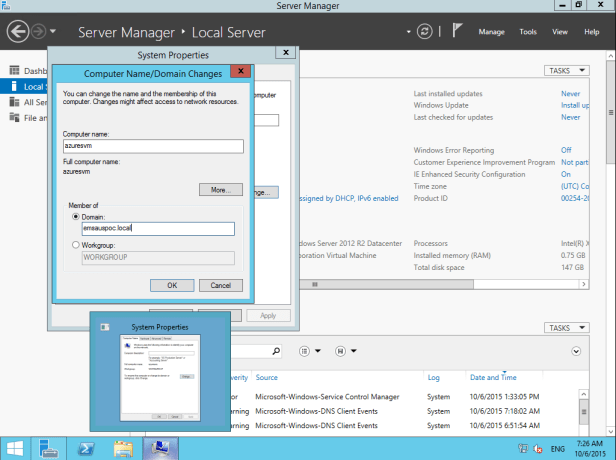Launch PowerShell from the taskbar

(x=87, y=447)
